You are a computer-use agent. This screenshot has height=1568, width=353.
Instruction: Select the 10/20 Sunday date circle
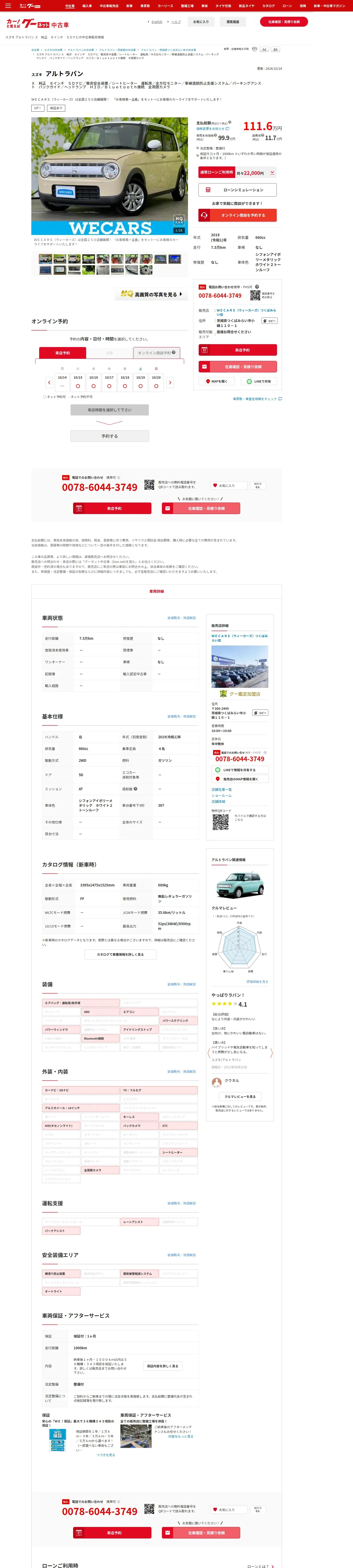156,386
